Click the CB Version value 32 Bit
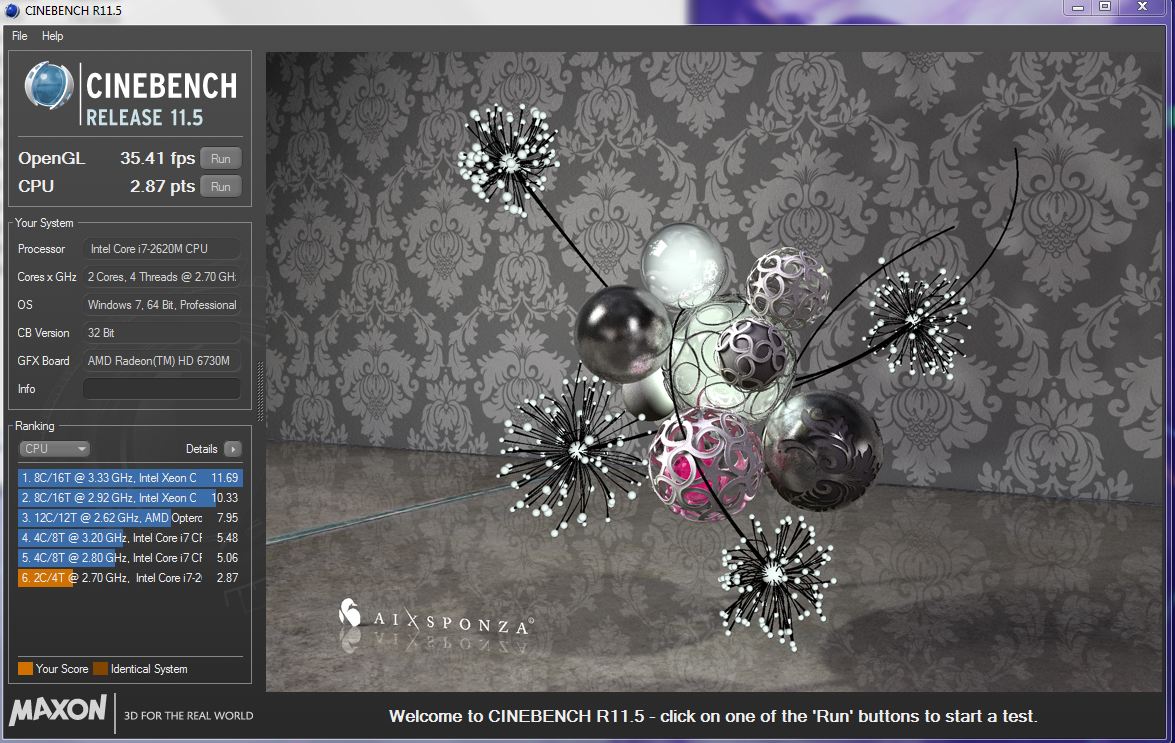The width and height of the screenshot is (1175, 743). 162,333
